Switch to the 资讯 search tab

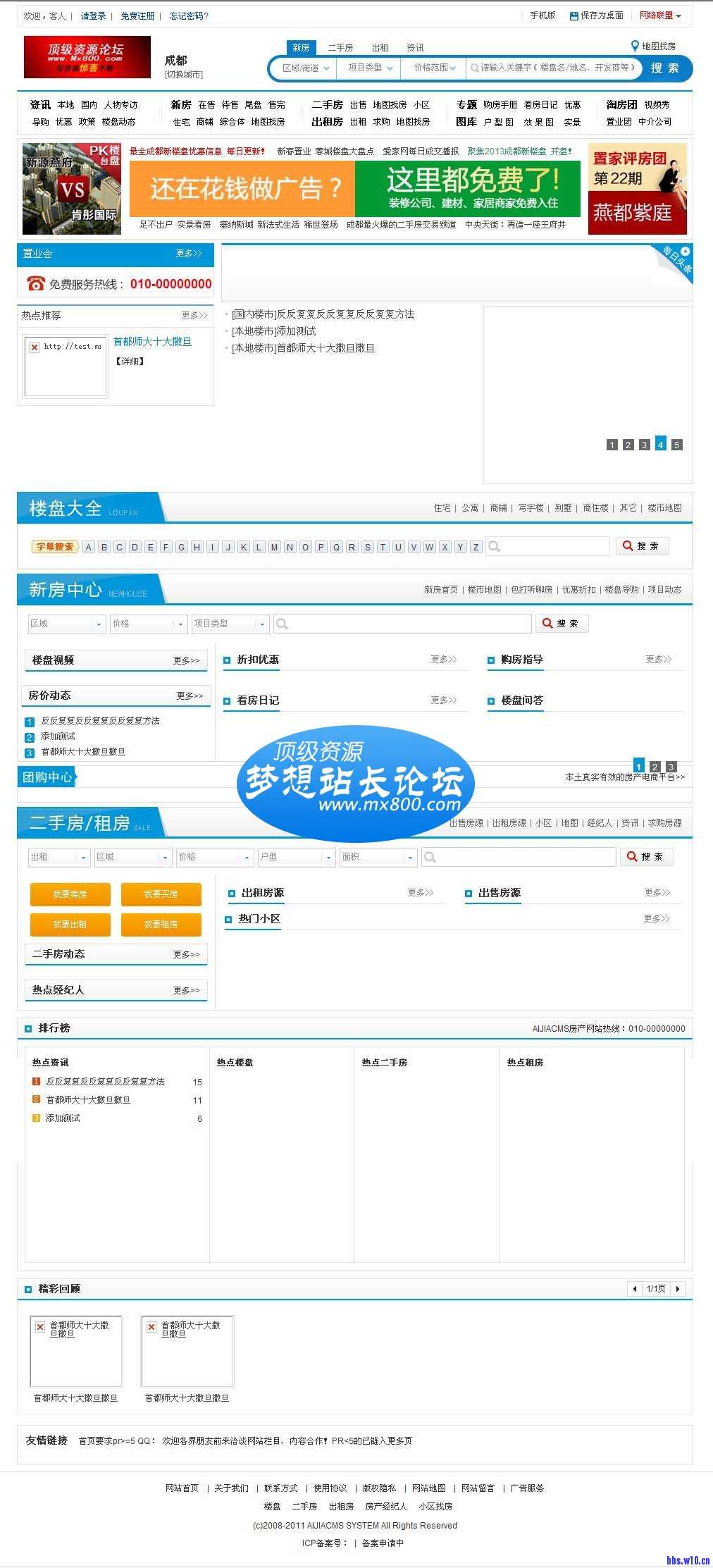pos(415,48)
